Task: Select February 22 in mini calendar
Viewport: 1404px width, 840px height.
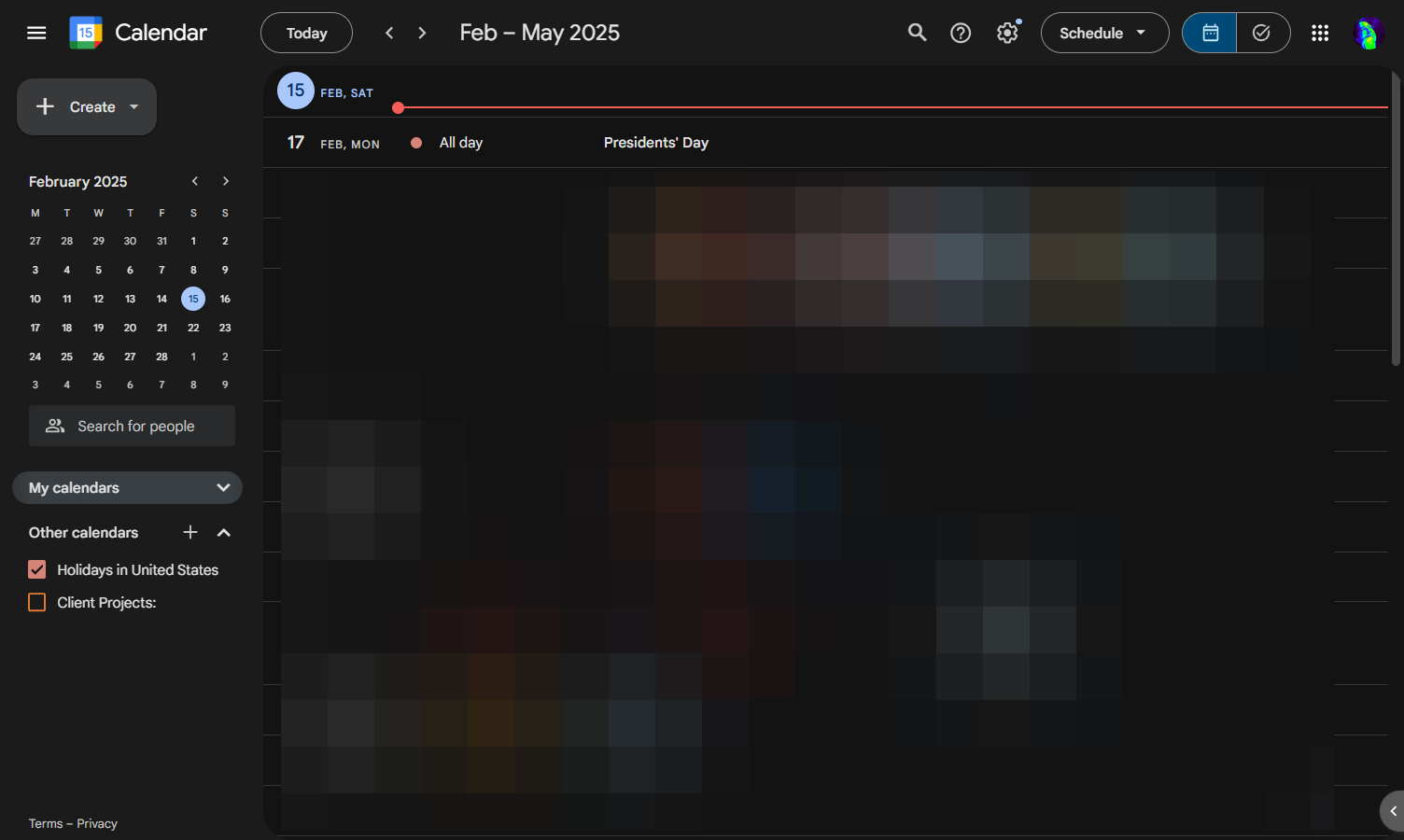Action: 193,328
